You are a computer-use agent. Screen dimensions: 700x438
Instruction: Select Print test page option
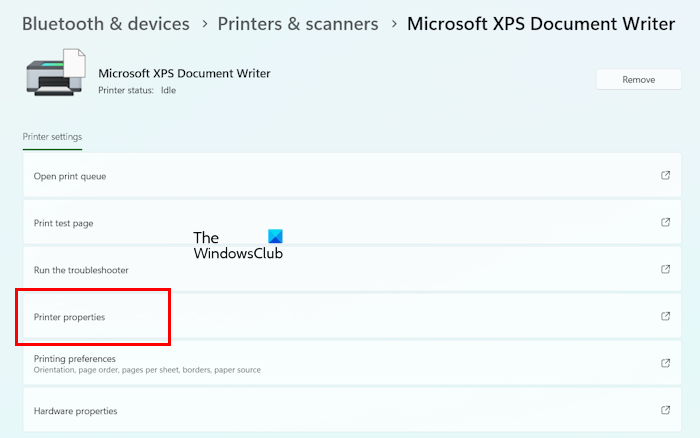352,222
